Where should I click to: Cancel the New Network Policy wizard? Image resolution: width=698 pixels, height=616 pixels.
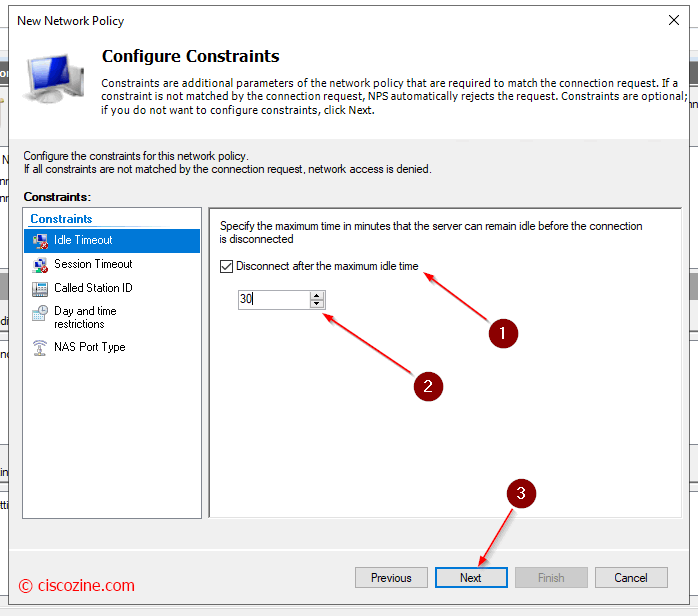click(x=631, y=578)
